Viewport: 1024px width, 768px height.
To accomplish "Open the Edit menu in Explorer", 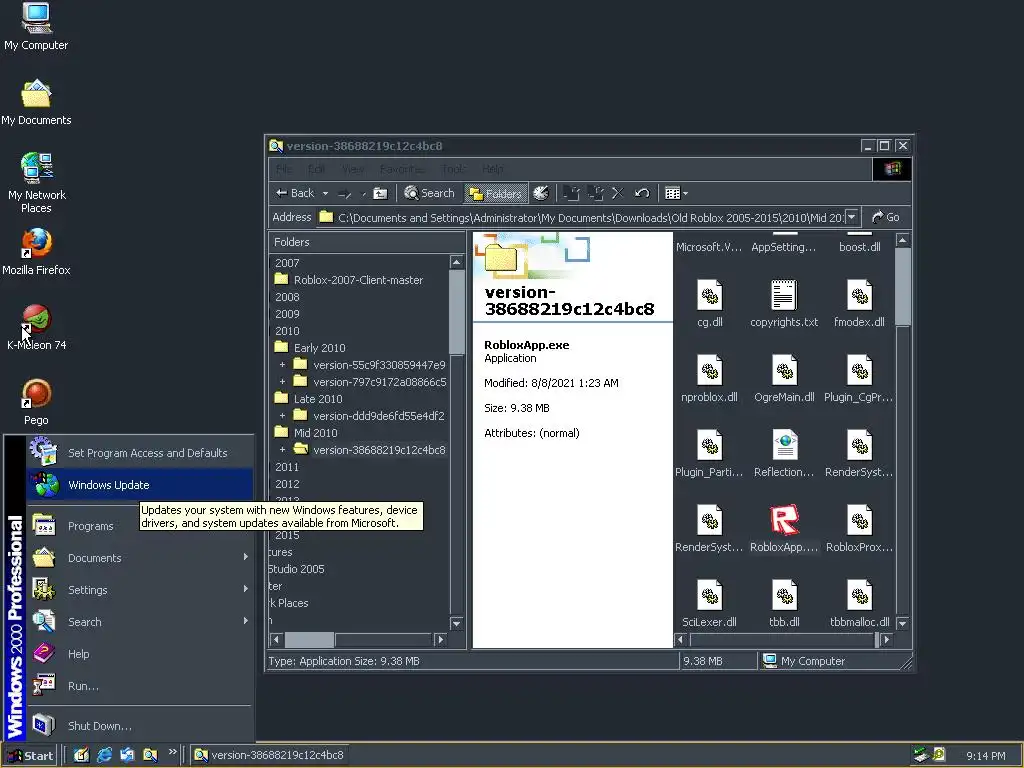I will (x=317, y=169).
